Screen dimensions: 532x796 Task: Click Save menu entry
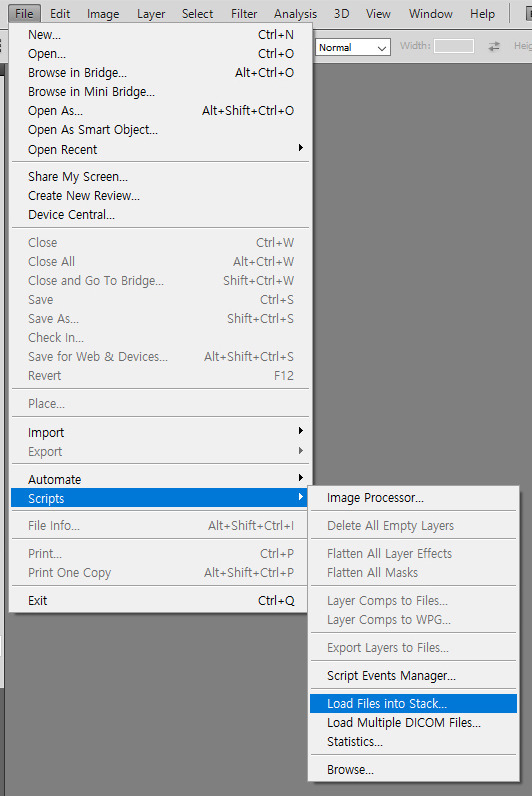pos(160,300)
